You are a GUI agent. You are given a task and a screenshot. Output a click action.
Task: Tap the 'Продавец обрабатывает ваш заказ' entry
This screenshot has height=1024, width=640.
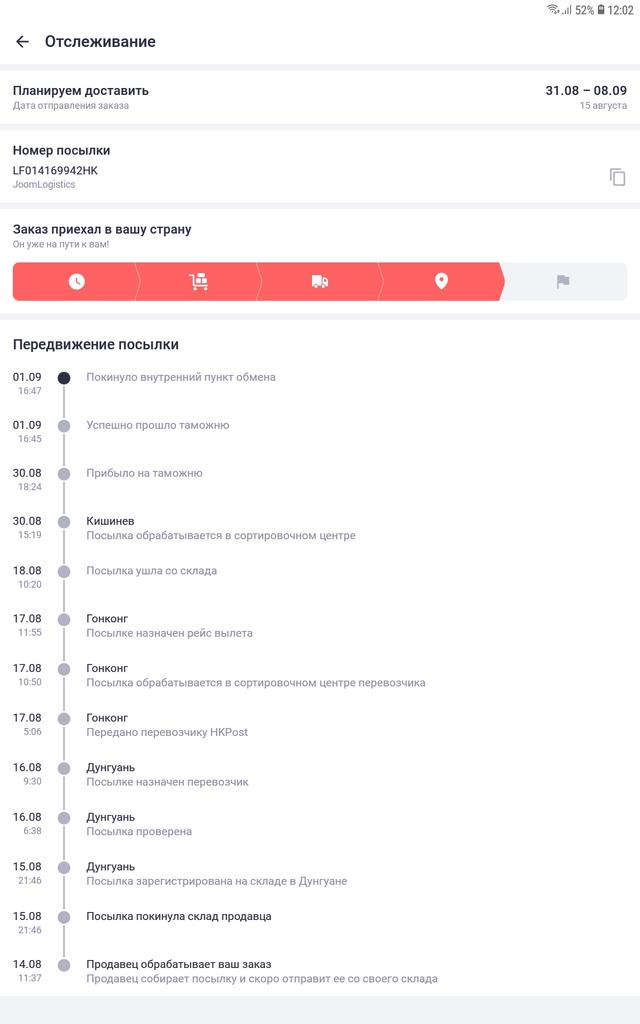point(178,964)
